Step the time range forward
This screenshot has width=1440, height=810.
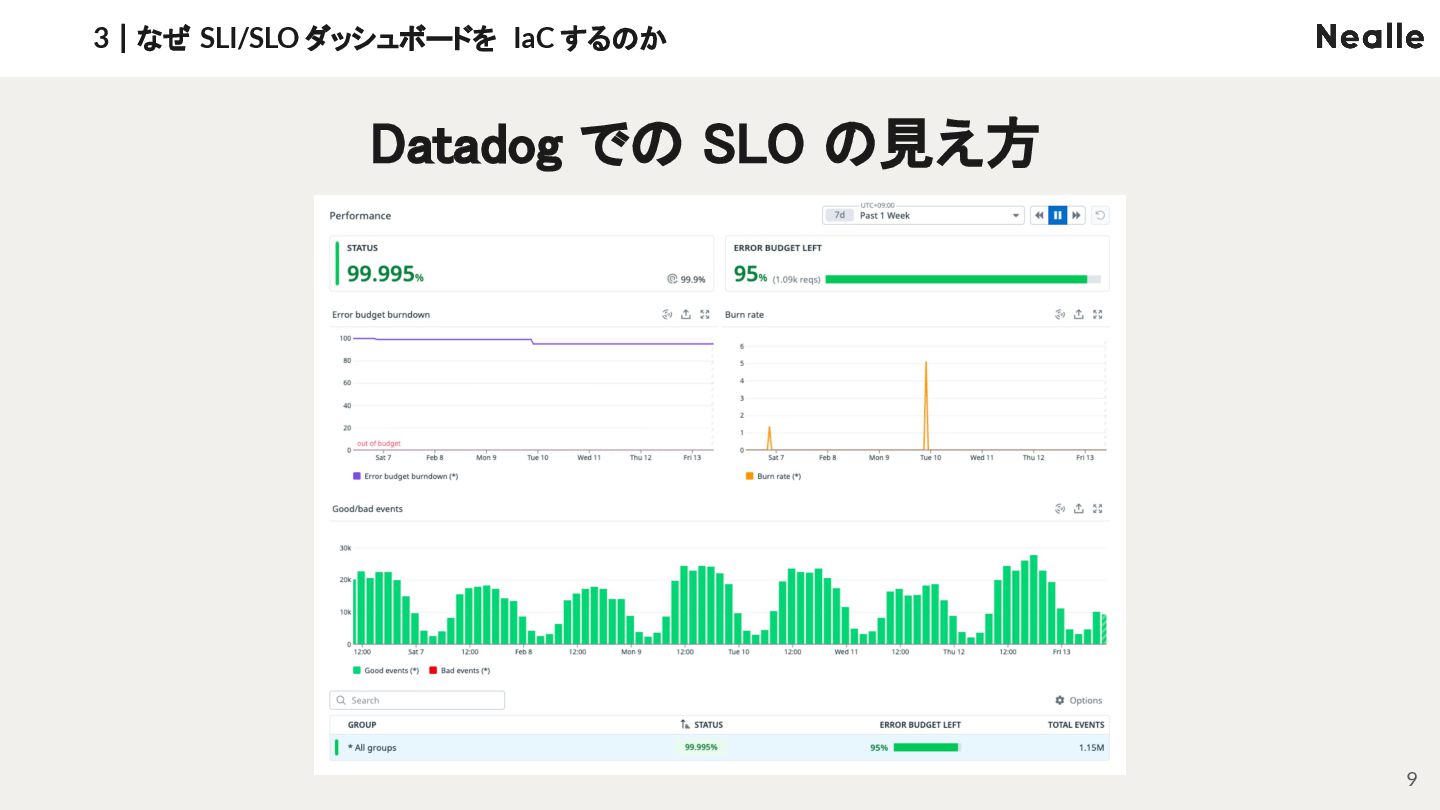(1076, 215)
